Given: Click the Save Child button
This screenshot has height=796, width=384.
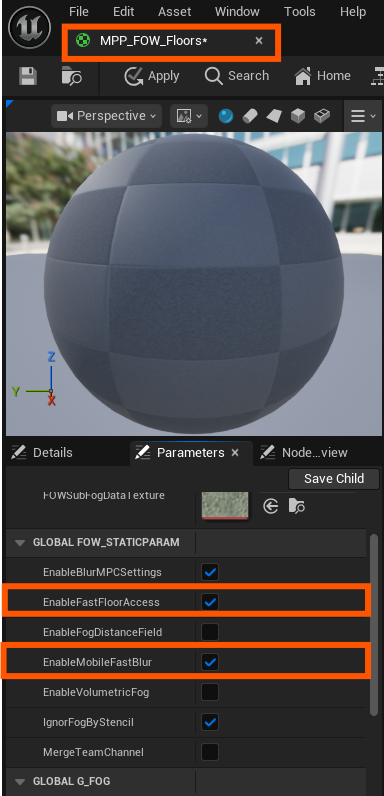Looking at the screenshot, I should 334,479.
